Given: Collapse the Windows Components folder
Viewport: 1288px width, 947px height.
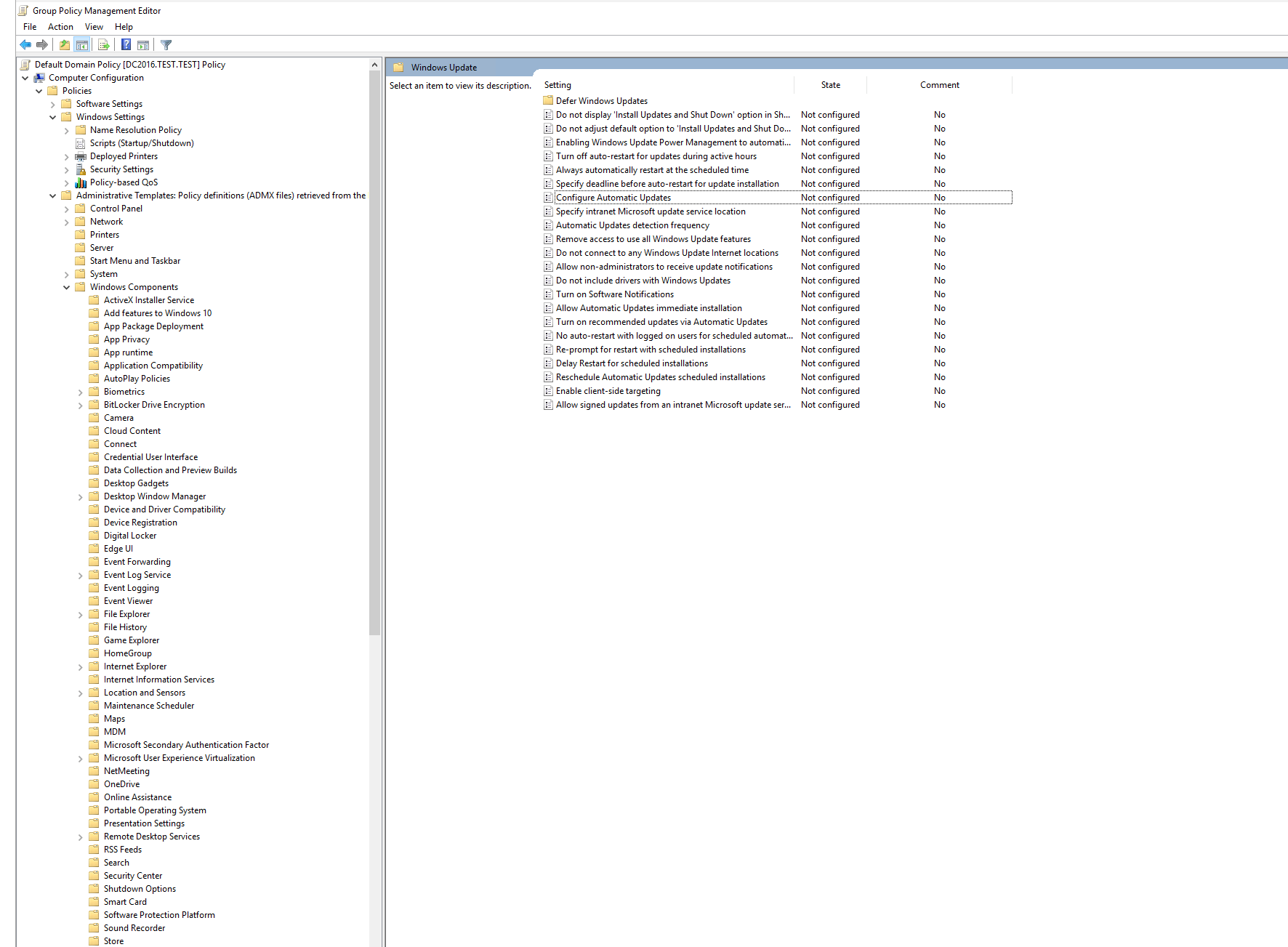Looking at the screenshot, I should [66, 286].
